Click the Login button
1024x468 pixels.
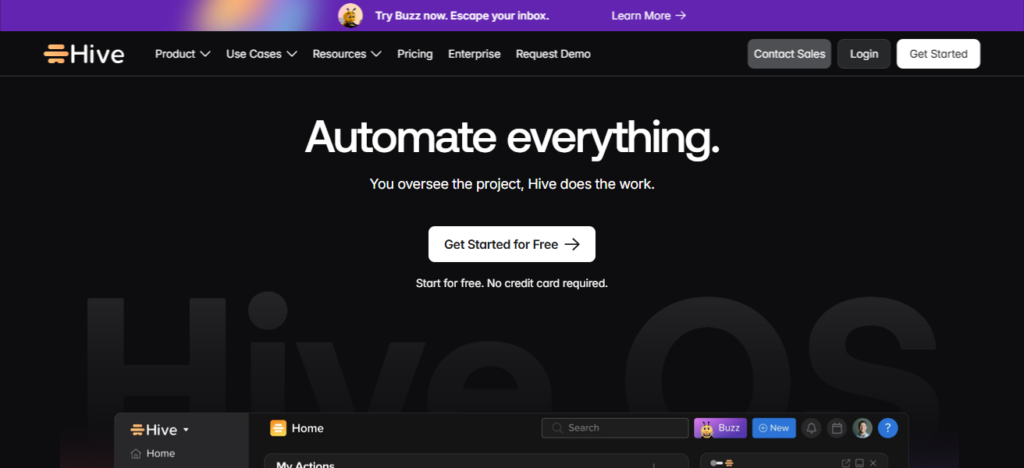(x=863, y=54)
